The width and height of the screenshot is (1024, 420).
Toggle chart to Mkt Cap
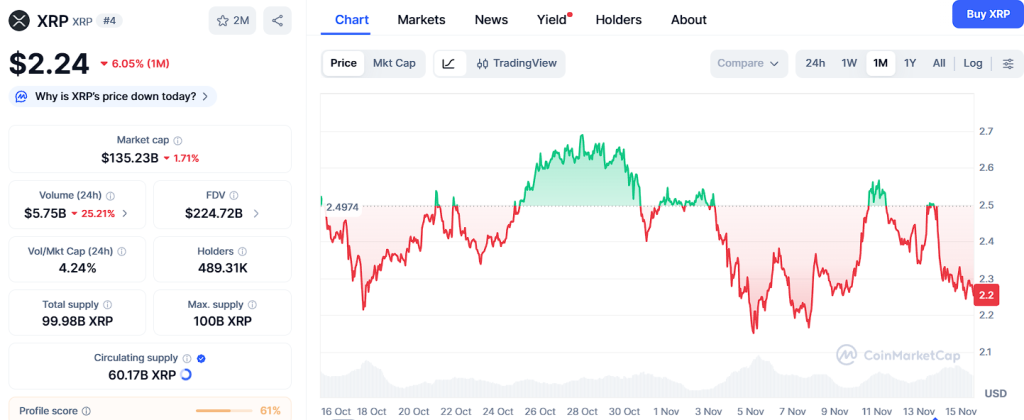pos(394,63)
